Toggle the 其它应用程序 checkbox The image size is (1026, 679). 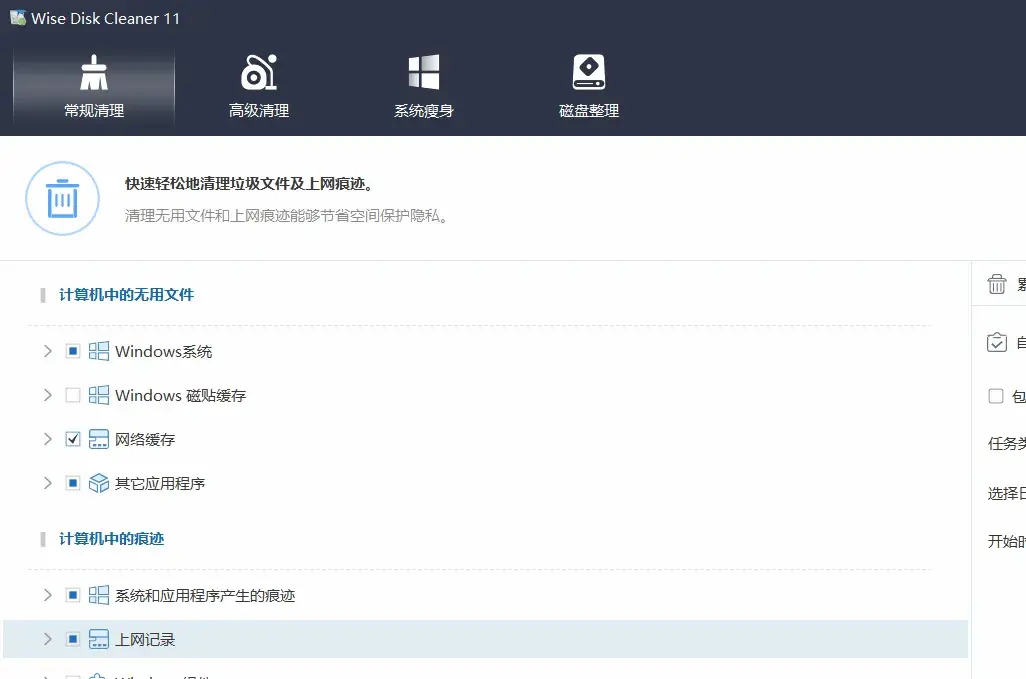73,483
